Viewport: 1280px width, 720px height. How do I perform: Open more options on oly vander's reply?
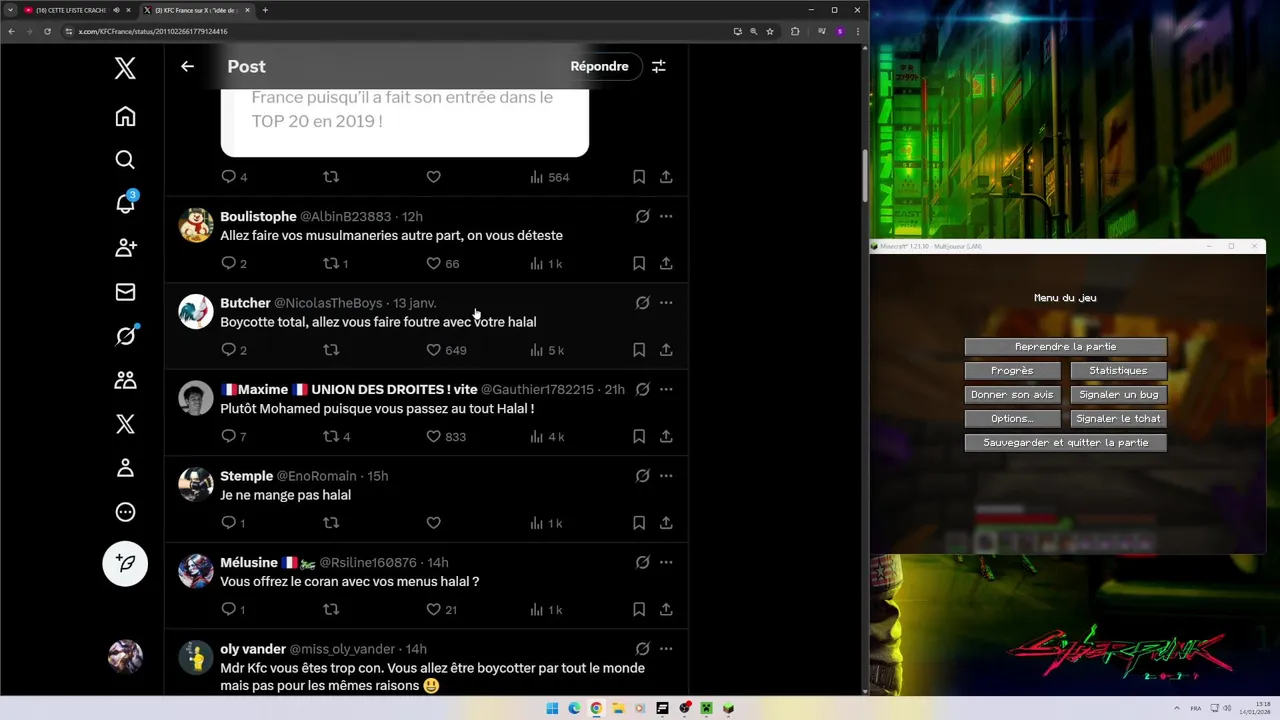click(666, 649)
